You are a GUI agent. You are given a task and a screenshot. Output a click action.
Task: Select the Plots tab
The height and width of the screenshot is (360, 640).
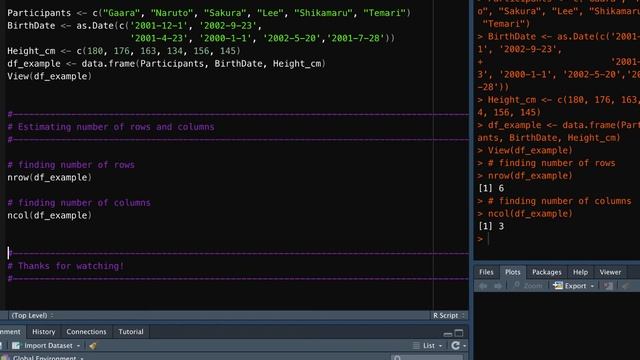pos(513,272)
